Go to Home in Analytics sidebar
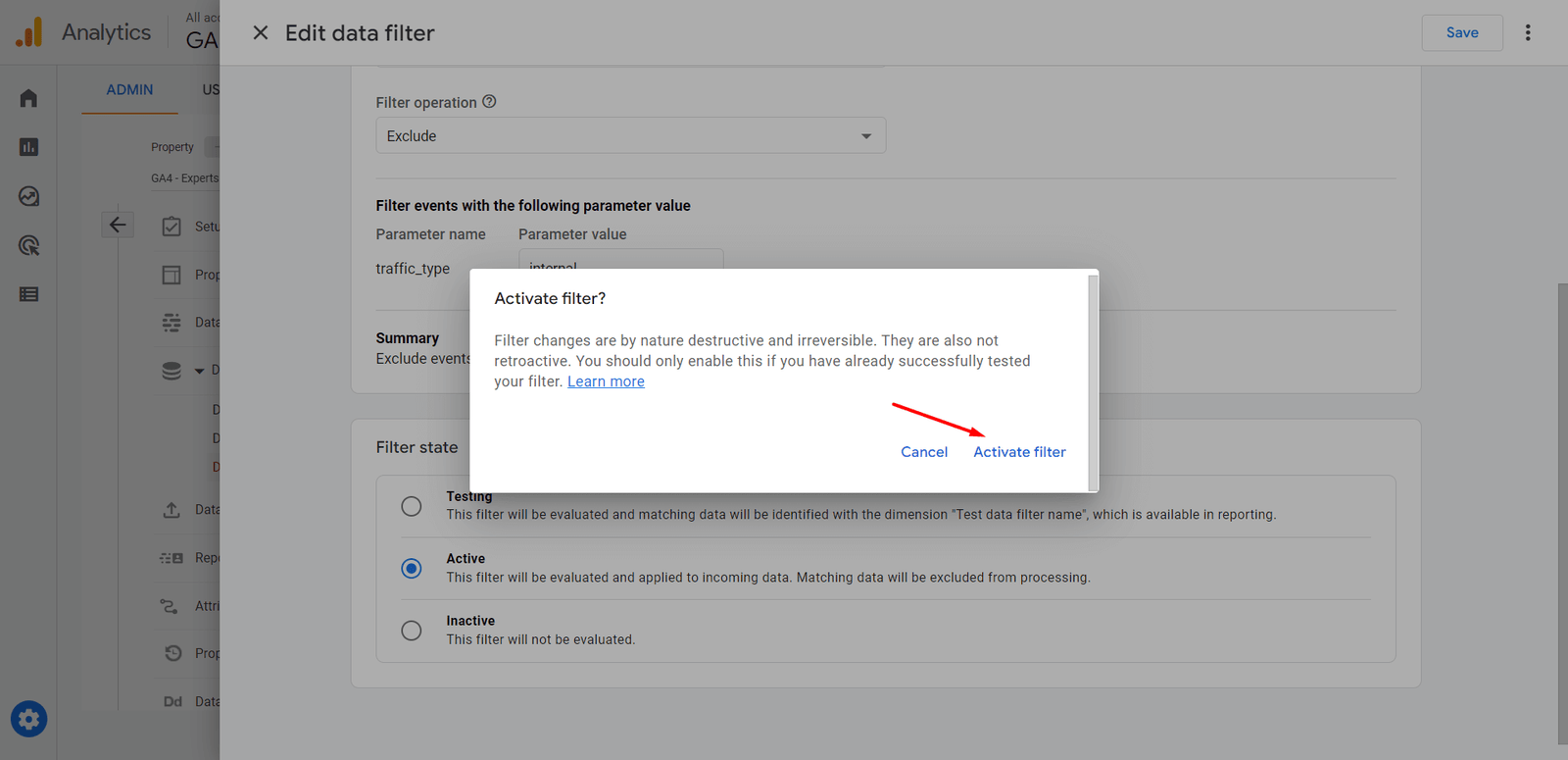1568x760 pixels. (x=28, y=98)
